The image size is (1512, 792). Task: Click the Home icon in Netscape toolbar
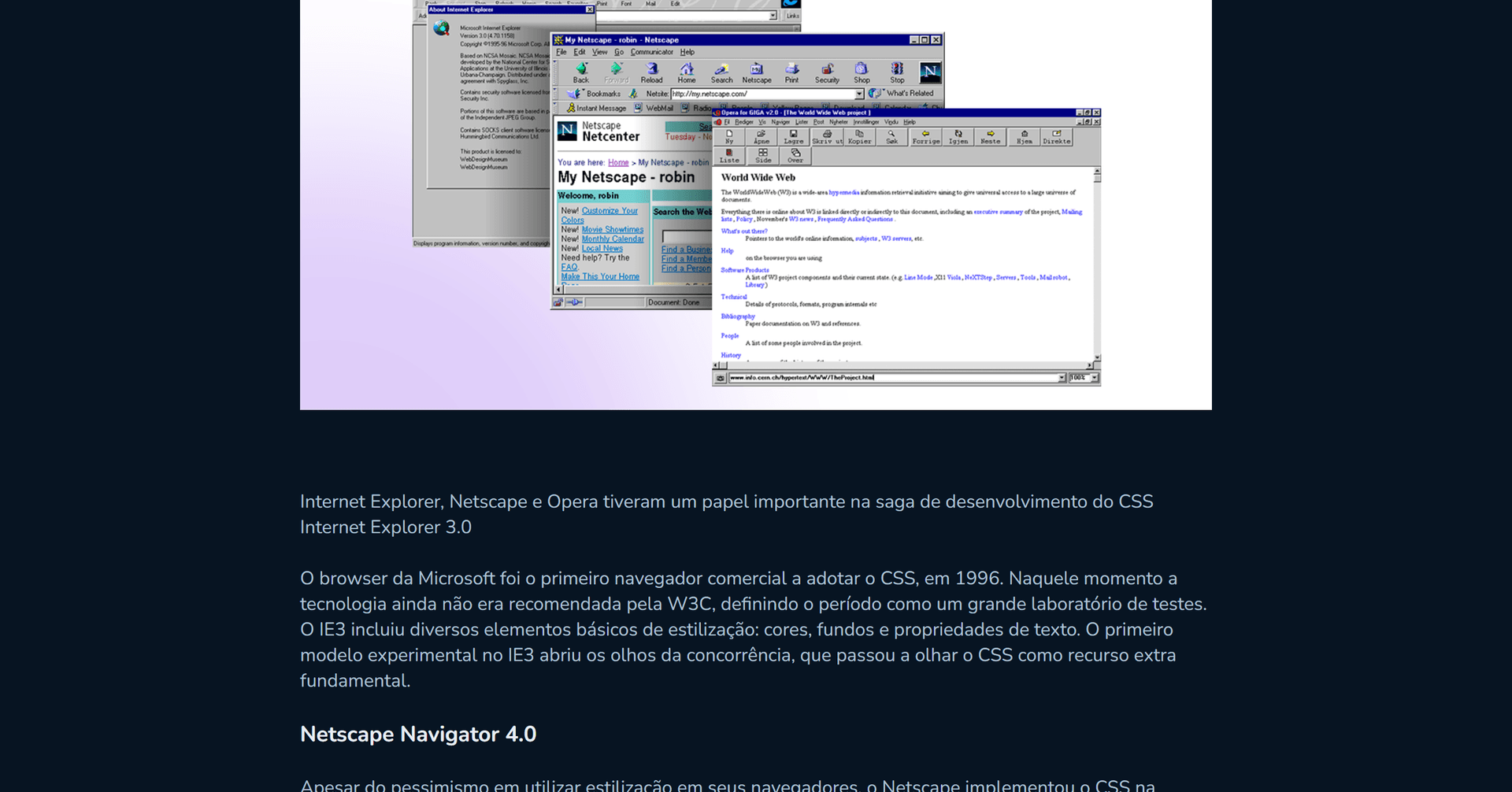(687, 72)
